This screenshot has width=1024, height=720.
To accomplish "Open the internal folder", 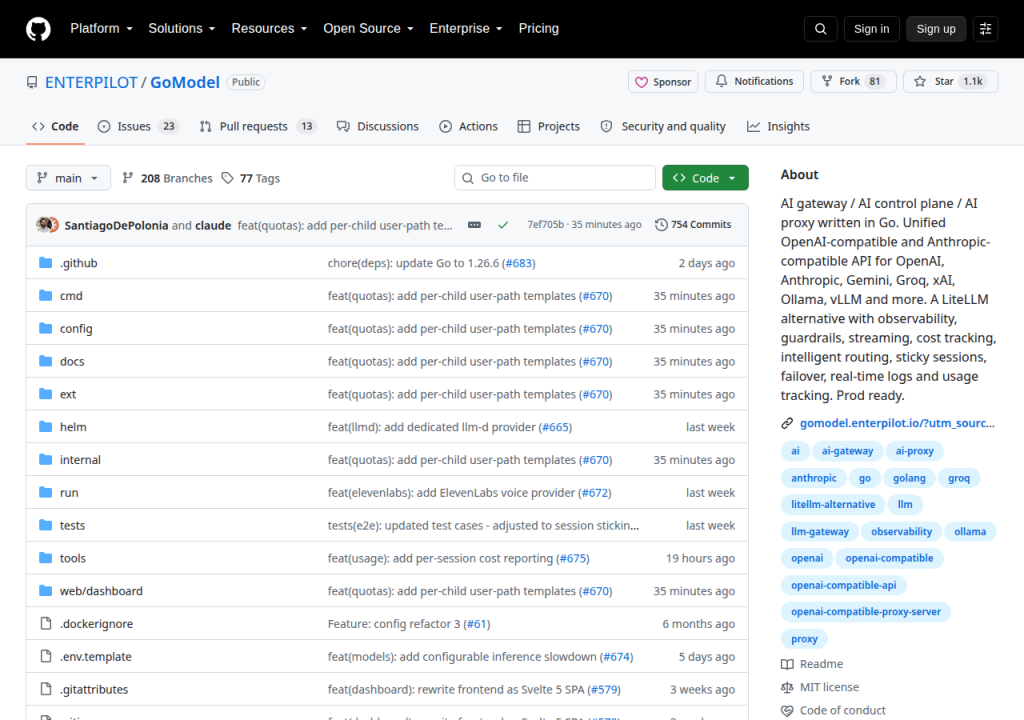I will coord(80,460).
